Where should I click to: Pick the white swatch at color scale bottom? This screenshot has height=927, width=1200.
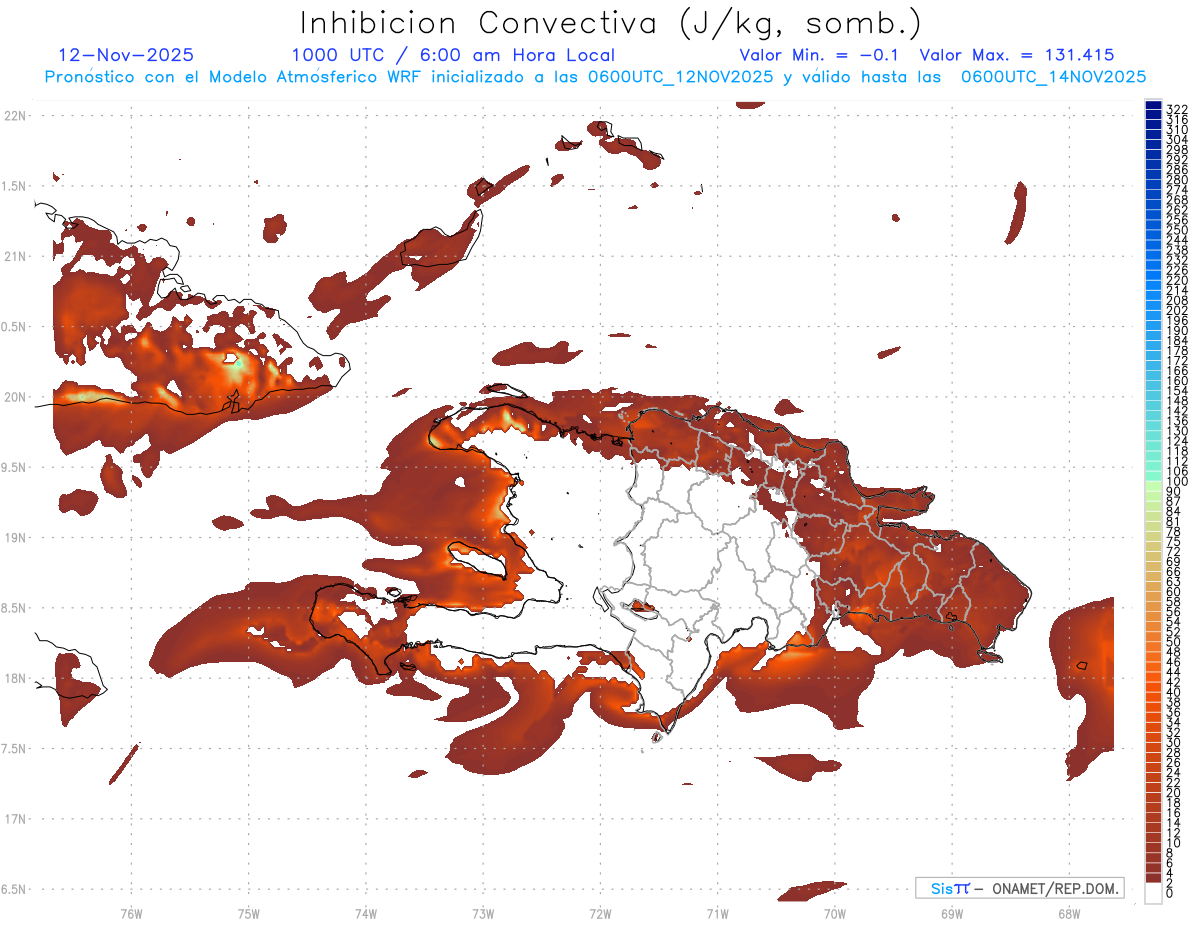click(x=1153, y=892)
